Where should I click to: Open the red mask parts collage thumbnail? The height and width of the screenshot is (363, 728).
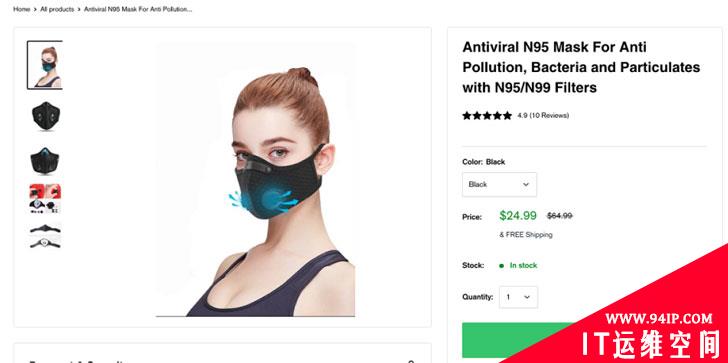point(45,199)
